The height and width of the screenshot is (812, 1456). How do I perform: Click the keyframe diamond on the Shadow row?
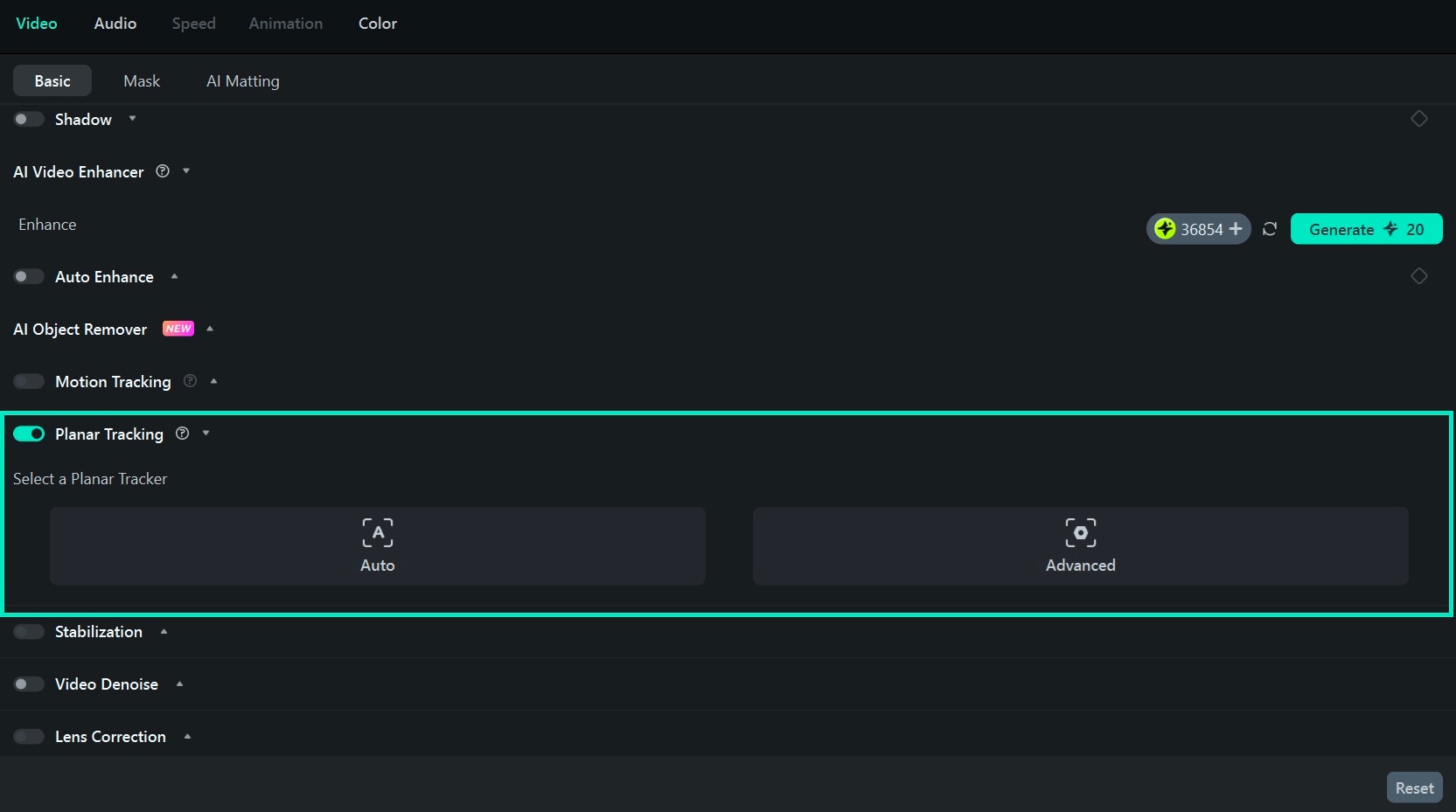point(1419,119)
